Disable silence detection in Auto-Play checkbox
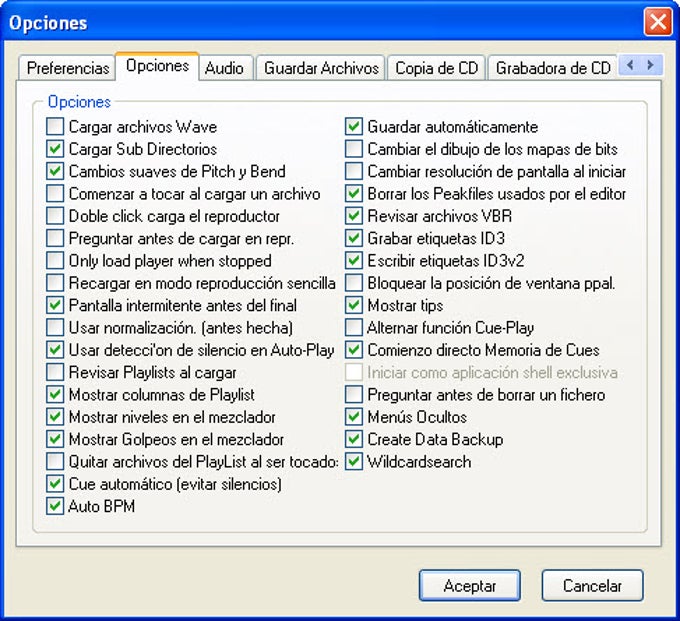Image resolution: width=680 pixels, height=621 pixels. click(55, 350)
